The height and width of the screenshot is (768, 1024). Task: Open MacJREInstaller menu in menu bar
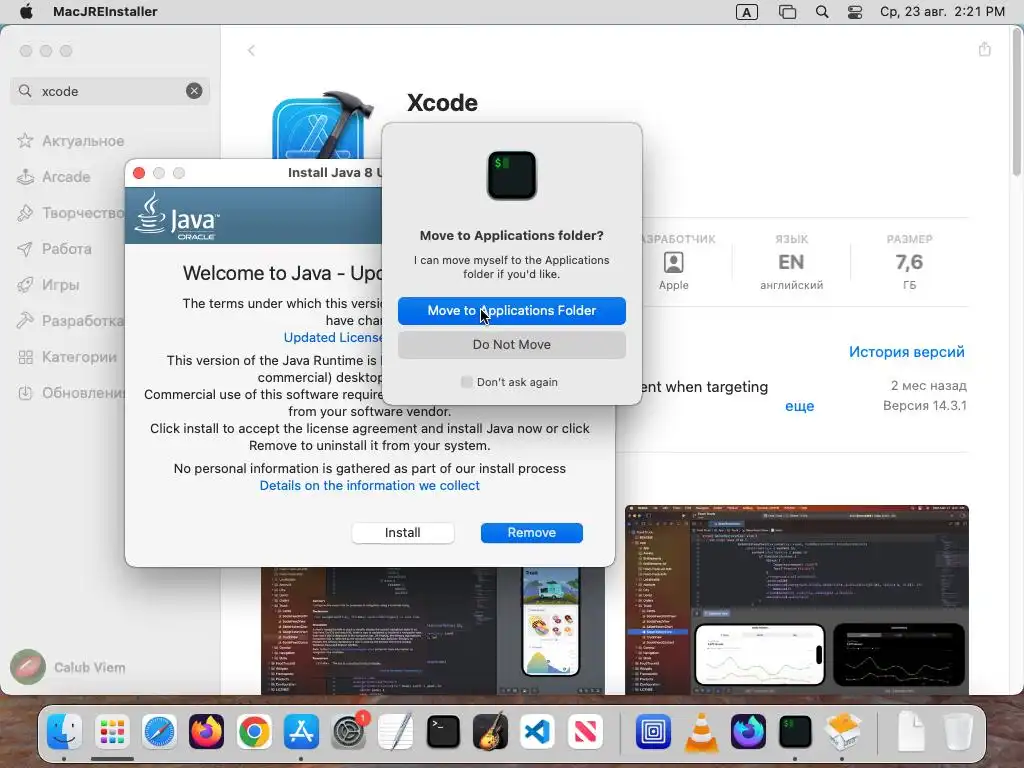[x=105, y=12]
